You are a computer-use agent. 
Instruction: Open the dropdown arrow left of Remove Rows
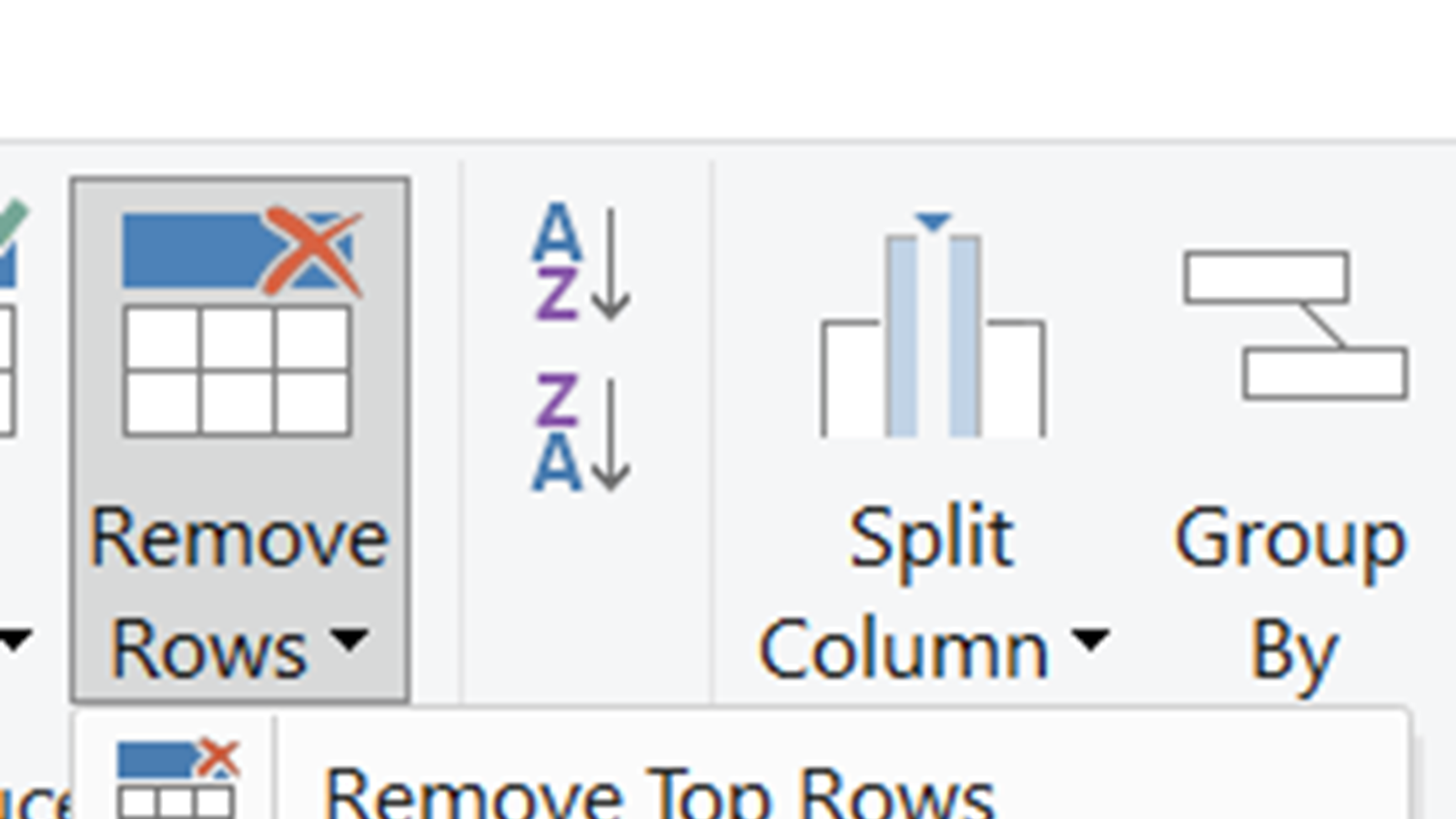coord(15,640)
